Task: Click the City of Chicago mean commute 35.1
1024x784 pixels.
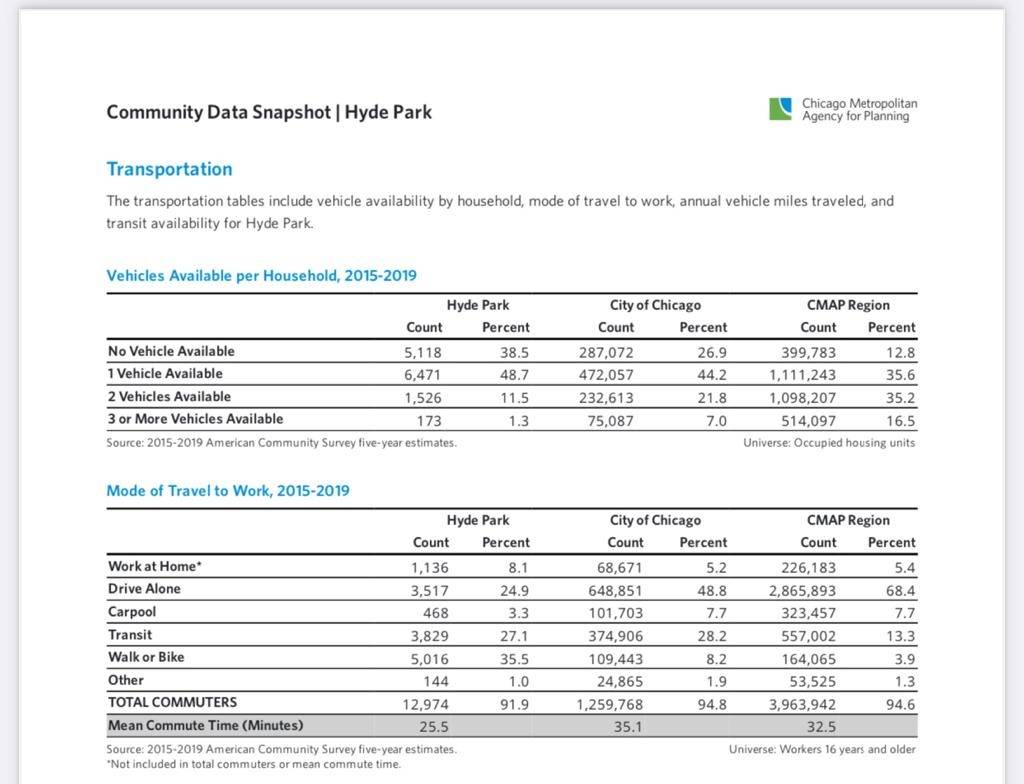Action: click(x=628, y=727)
